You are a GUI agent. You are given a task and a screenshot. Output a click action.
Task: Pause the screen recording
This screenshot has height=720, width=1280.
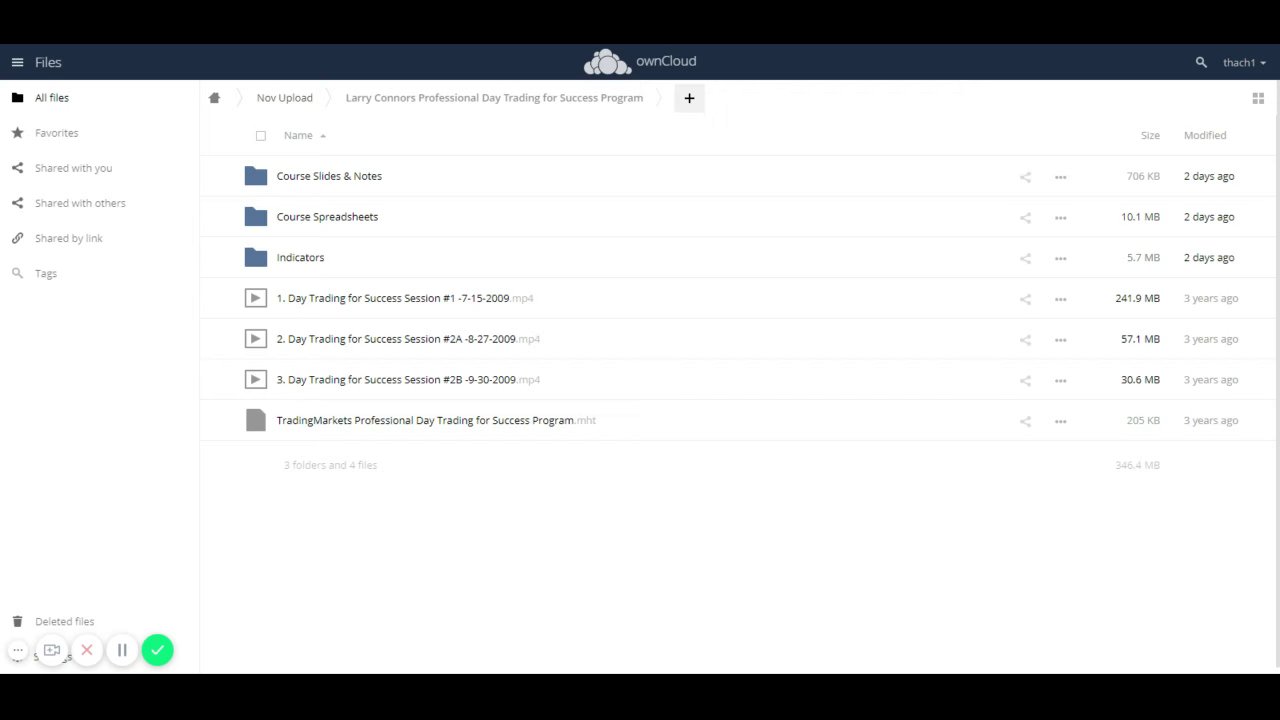tap(122, 650)
